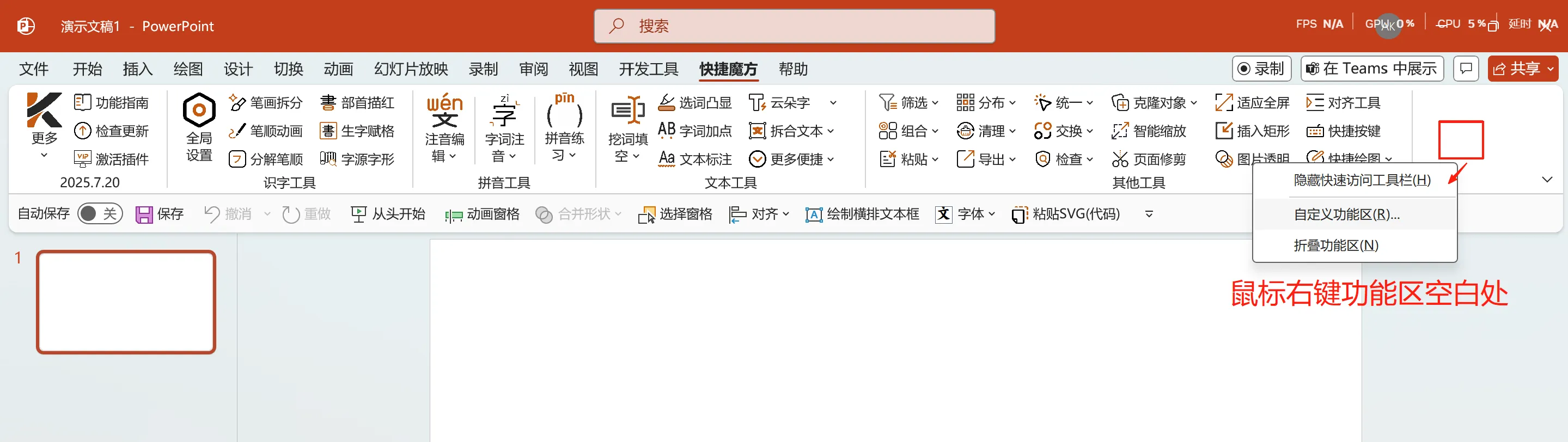
Task: Click 绘制横排文本框 tool
Action: [x=862, y=214]
